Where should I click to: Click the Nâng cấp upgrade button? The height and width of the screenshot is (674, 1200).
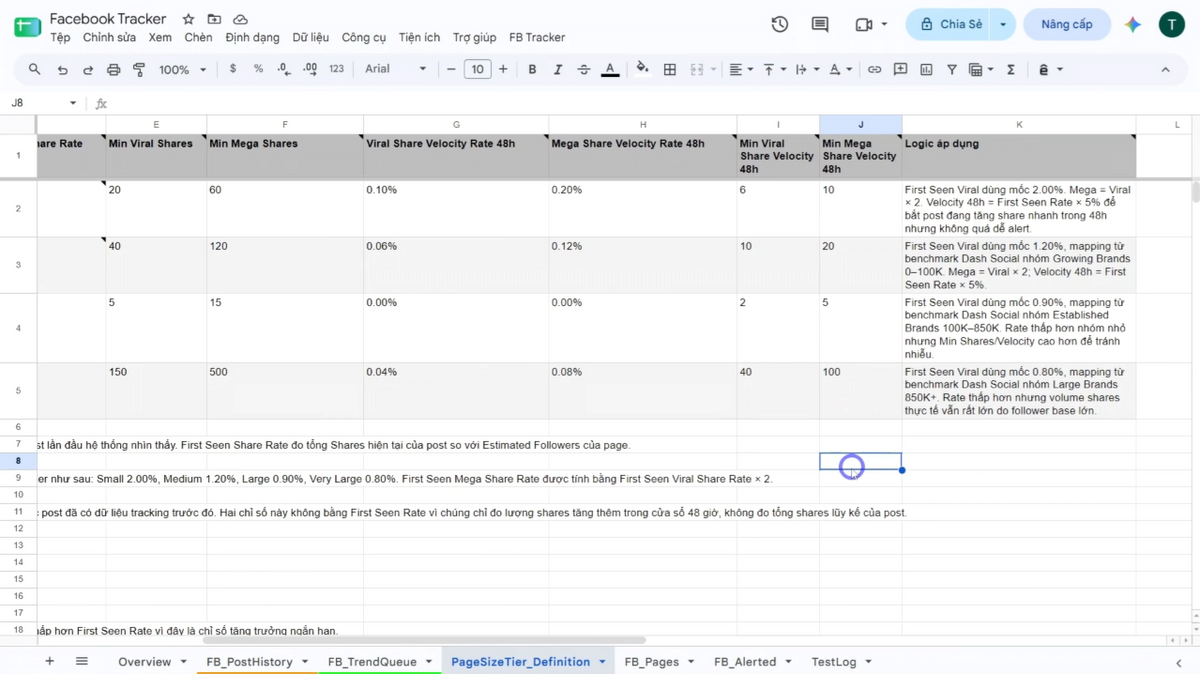1067,24
